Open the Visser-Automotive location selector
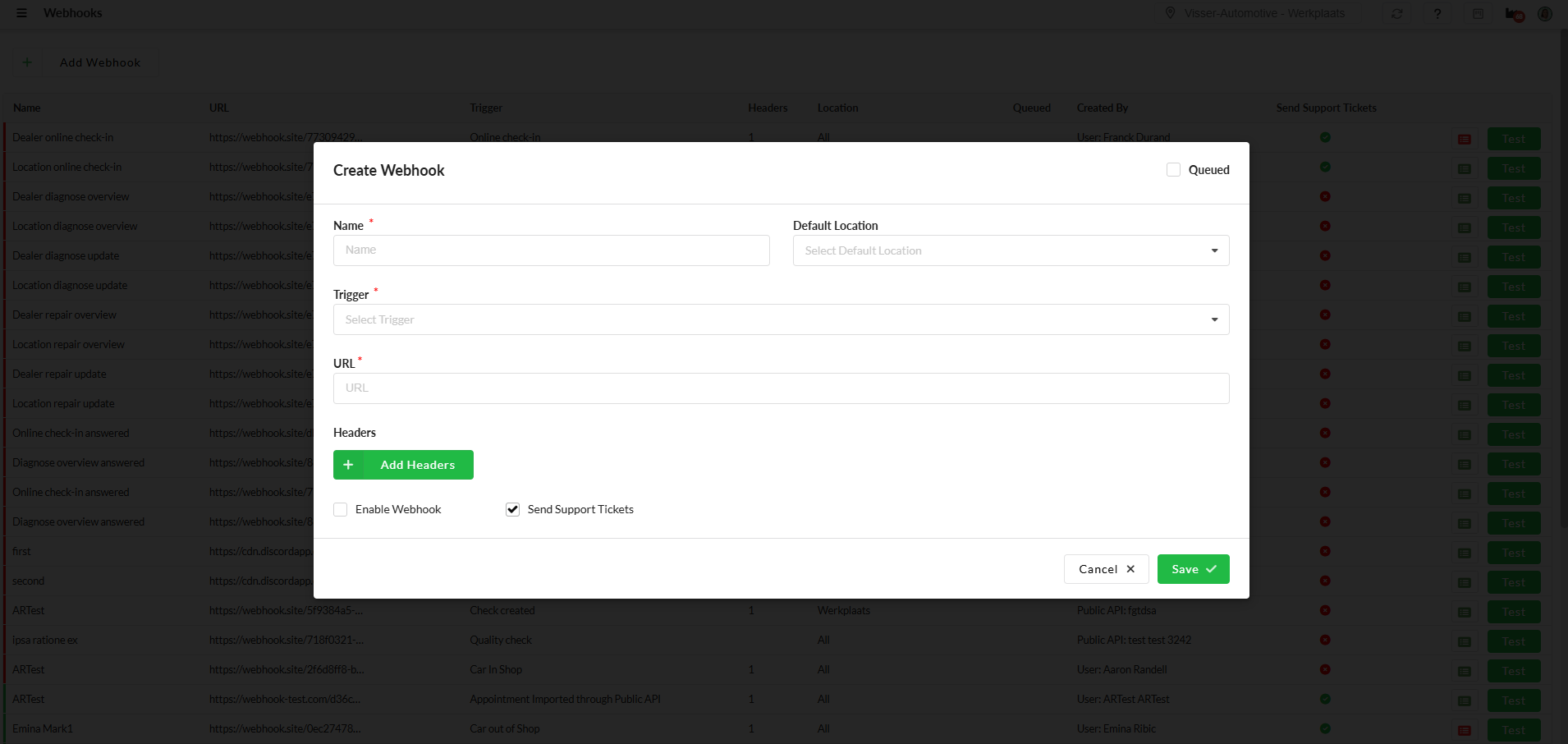The height and width of the screenshot is (744, 1568). pos(1254,14)
